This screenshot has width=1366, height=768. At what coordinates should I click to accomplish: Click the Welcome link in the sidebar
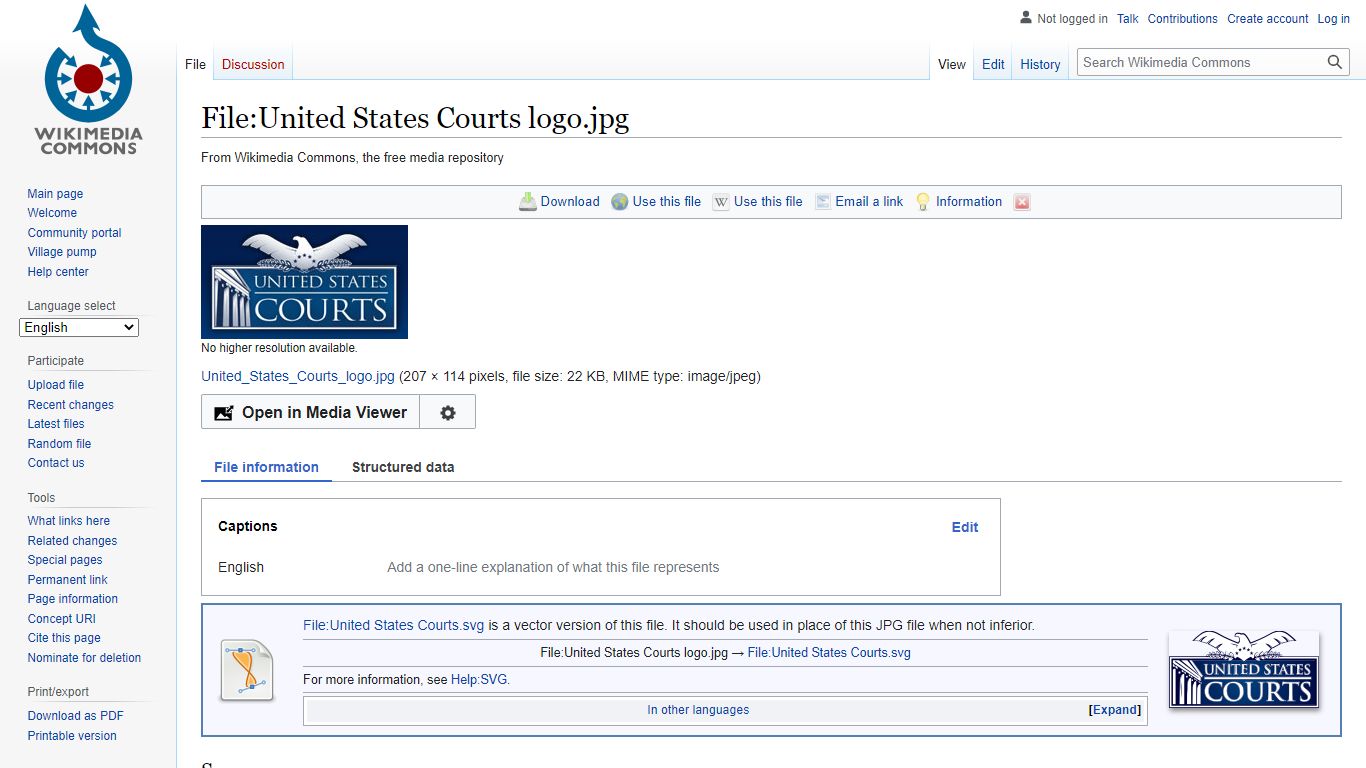tap(52, 213)
